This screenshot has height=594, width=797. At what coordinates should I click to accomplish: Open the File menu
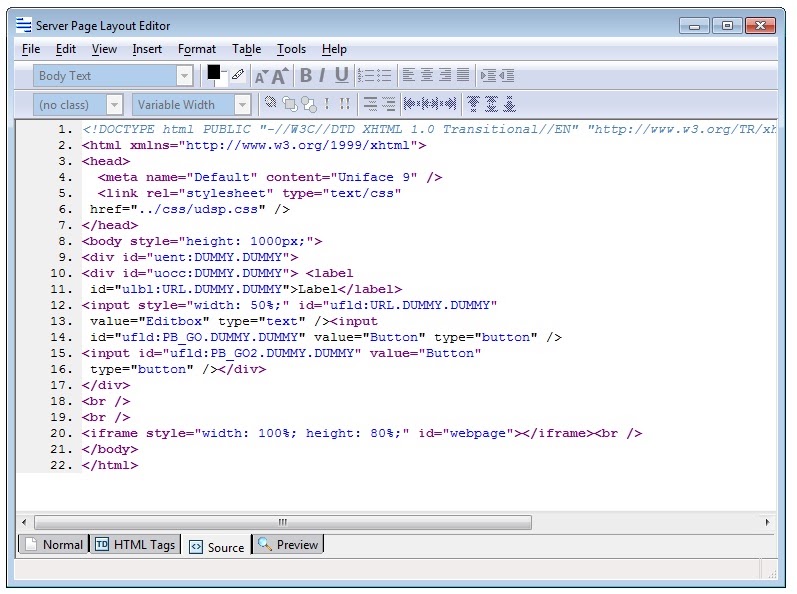pyautogui.click(x=31, y=49)
